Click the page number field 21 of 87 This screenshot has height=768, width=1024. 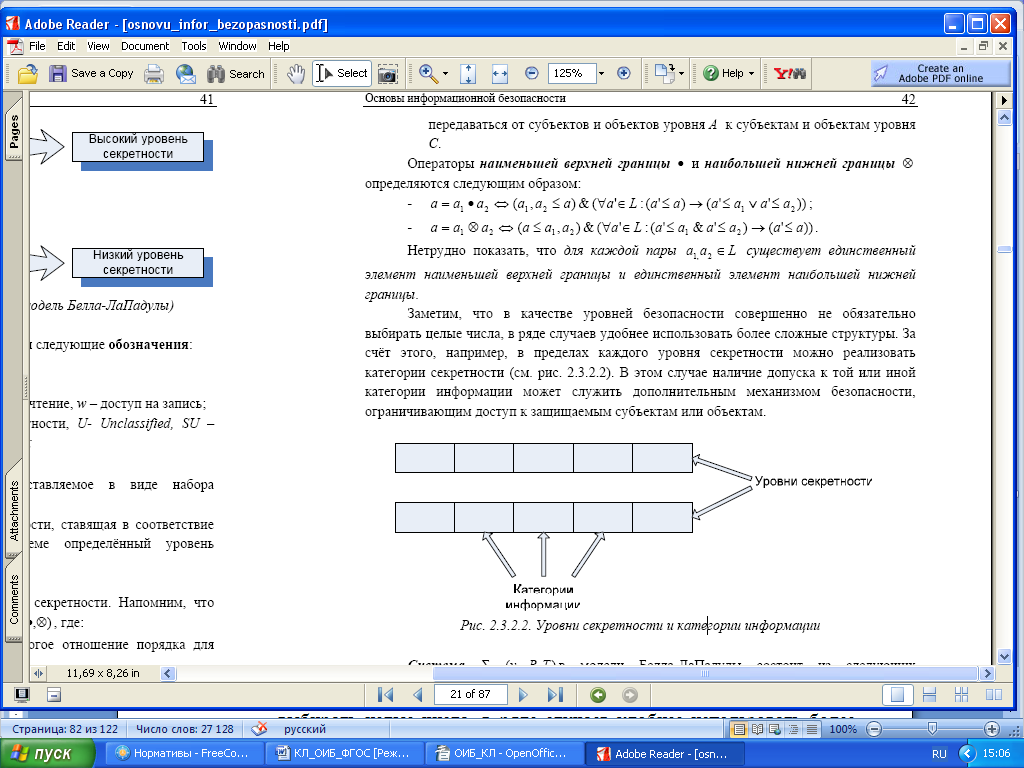click(x=470, y=694)
